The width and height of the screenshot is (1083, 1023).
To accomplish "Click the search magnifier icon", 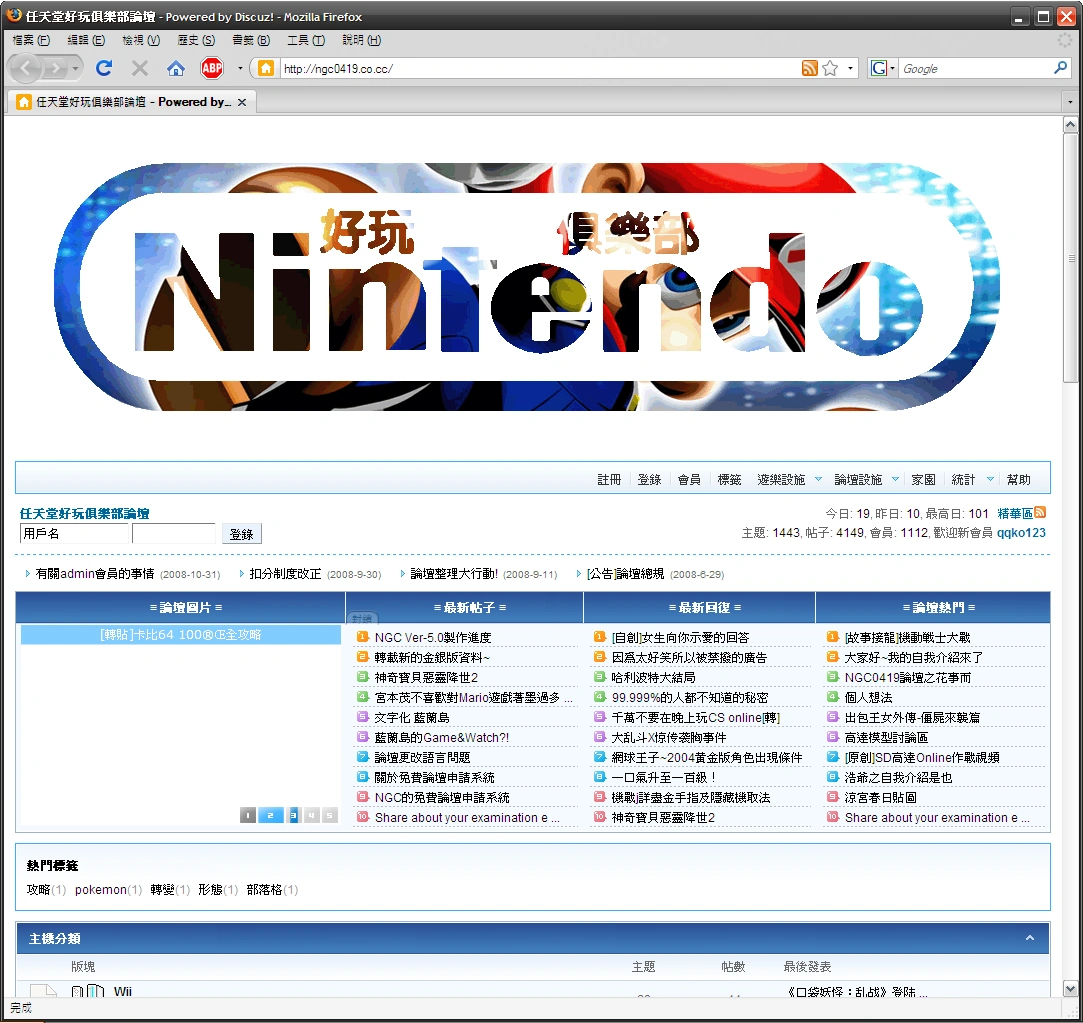I will pos(1060,68).
